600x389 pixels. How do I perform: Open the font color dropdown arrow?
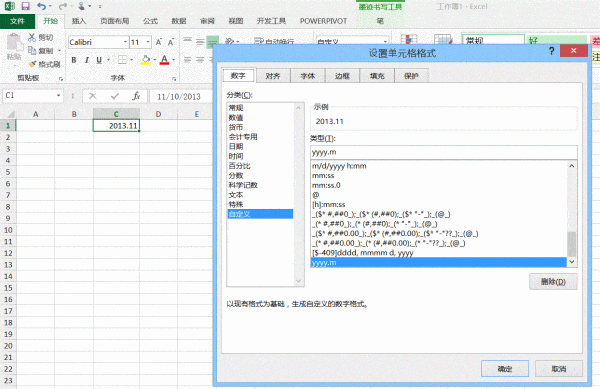173,60
